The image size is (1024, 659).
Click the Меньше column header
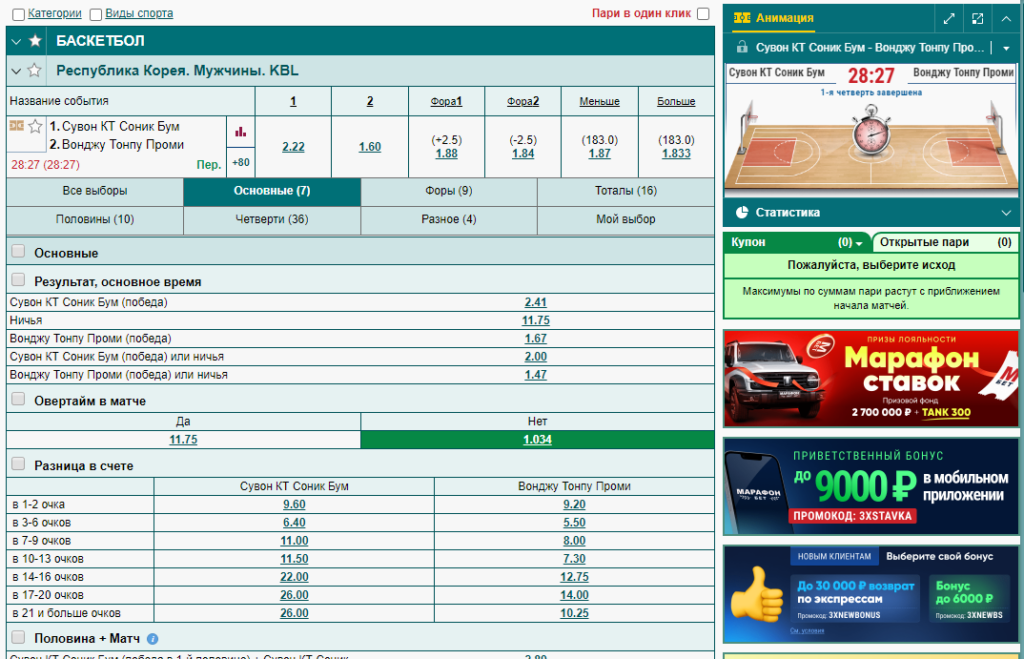coord(600,102)
